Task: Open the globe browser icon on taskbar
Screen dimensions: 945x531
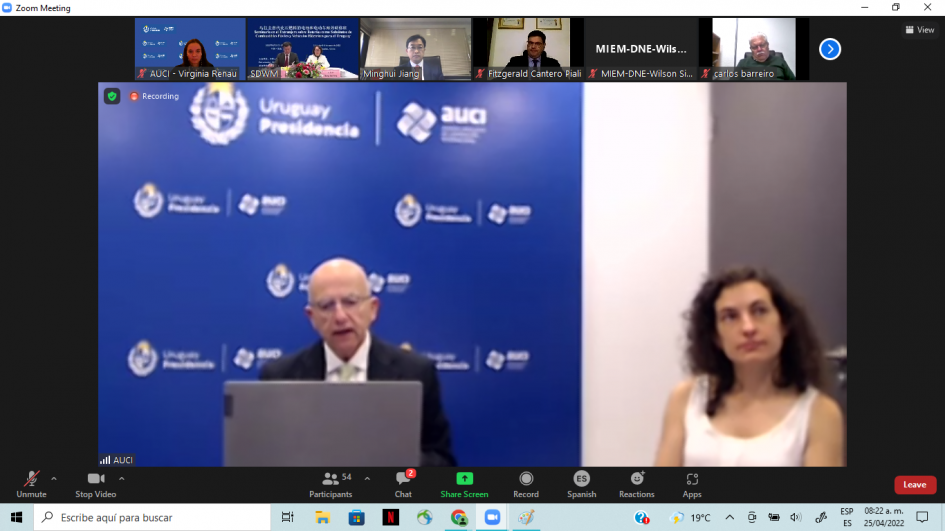Action: [424, 517]
